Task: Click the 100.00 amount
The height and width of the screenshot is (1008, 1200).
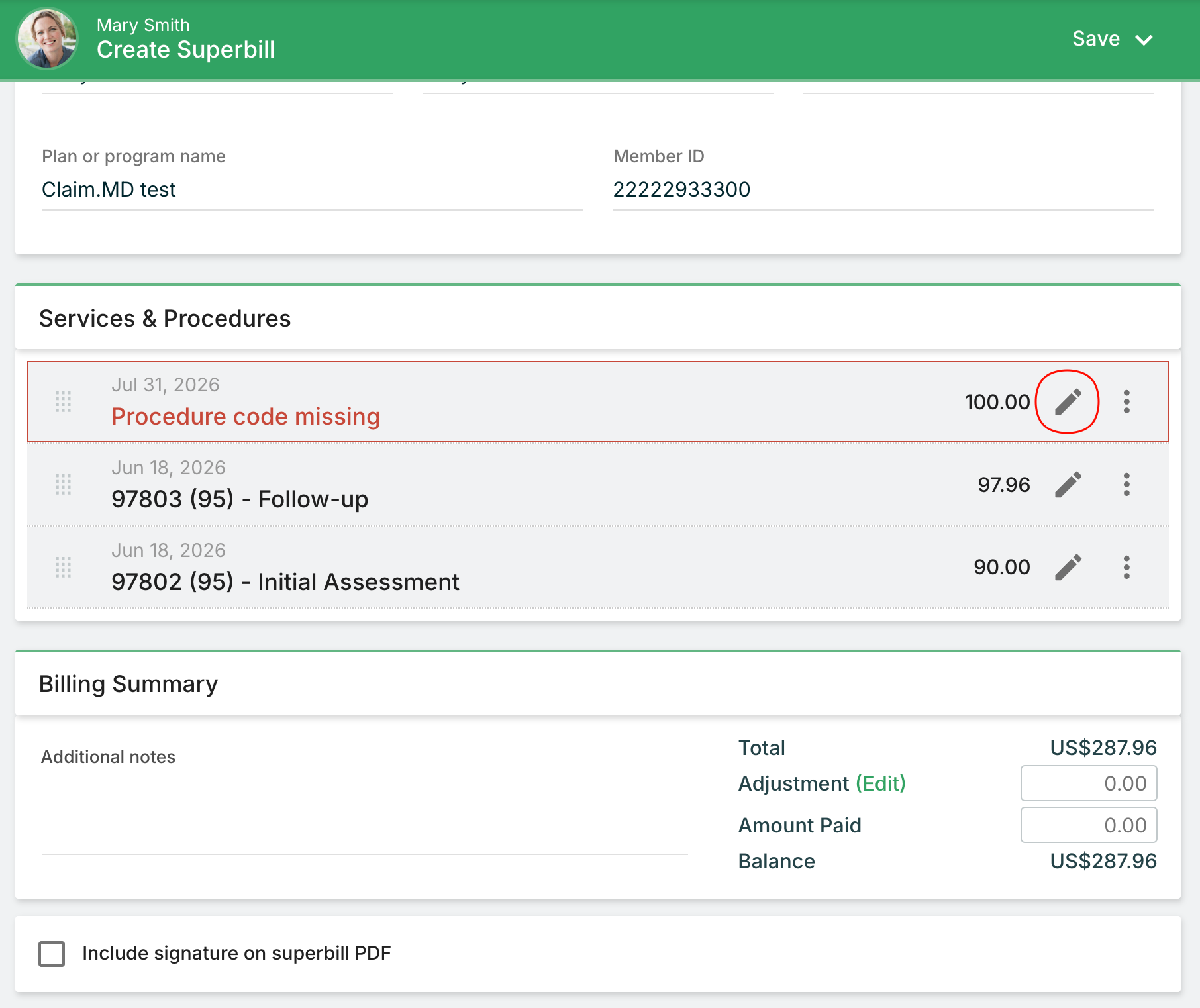Action: point(997,402)
